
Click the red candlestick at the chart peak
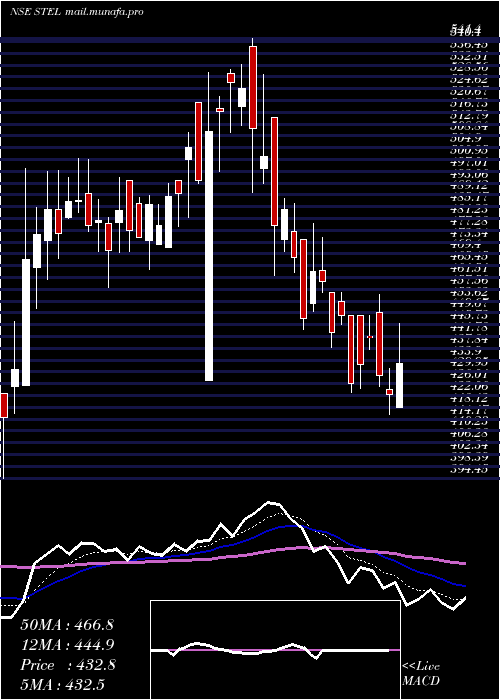coord(253,88)
